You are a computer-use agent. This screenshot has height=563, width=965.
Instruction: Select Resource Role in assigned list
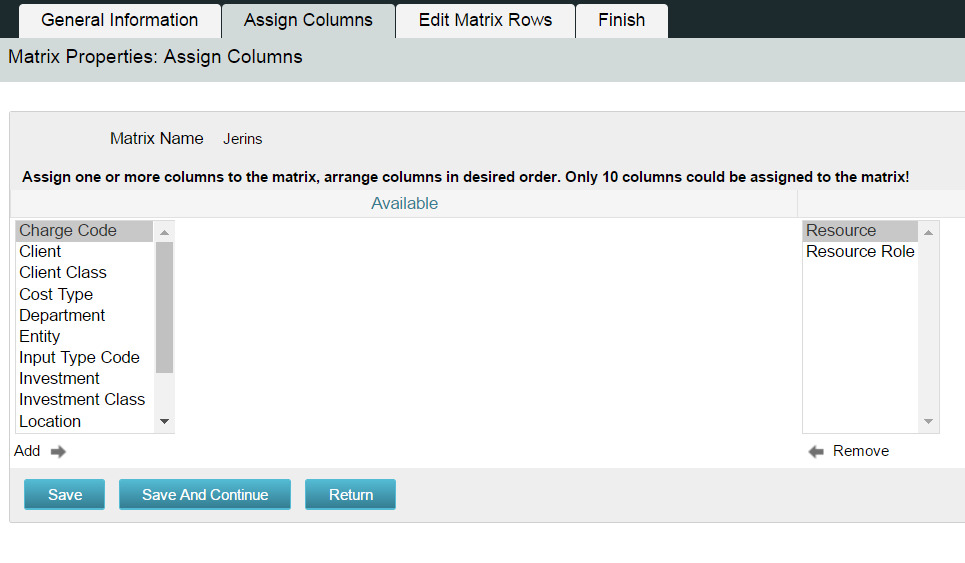[860, 251]
